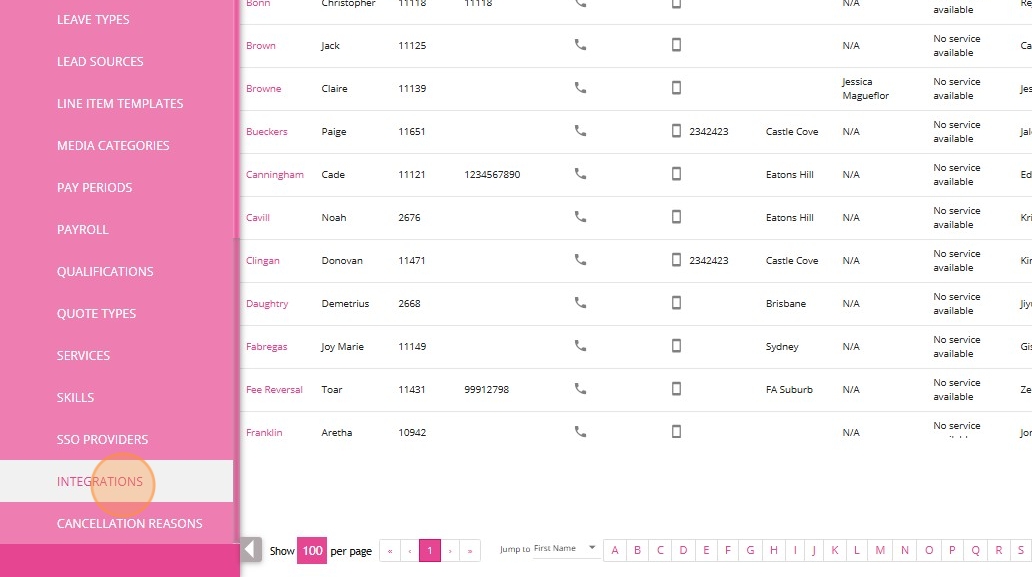The height and width of the screenshot is (577, 1032).
Task: Open Line Item Templates in the sidebar
Action: tap(120, 104)
